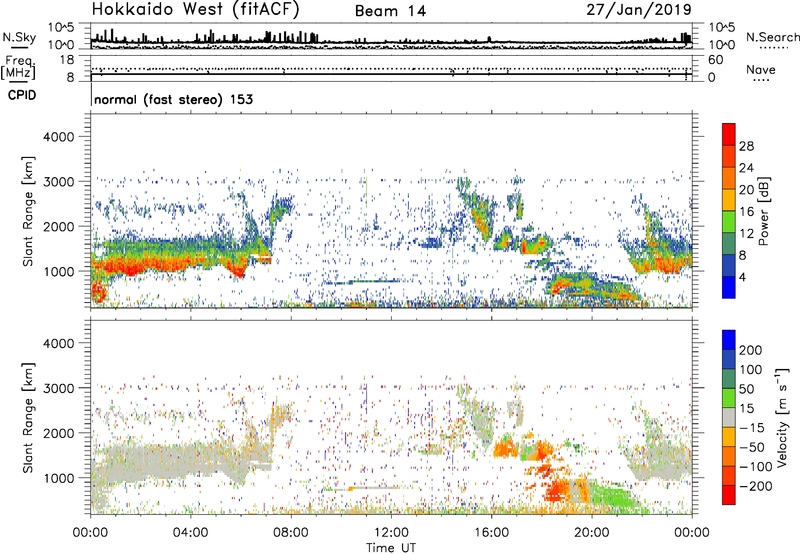Click the 'Freq. [MHz]' axis label
Screen dimensions: 800x554
pos(18,67)
